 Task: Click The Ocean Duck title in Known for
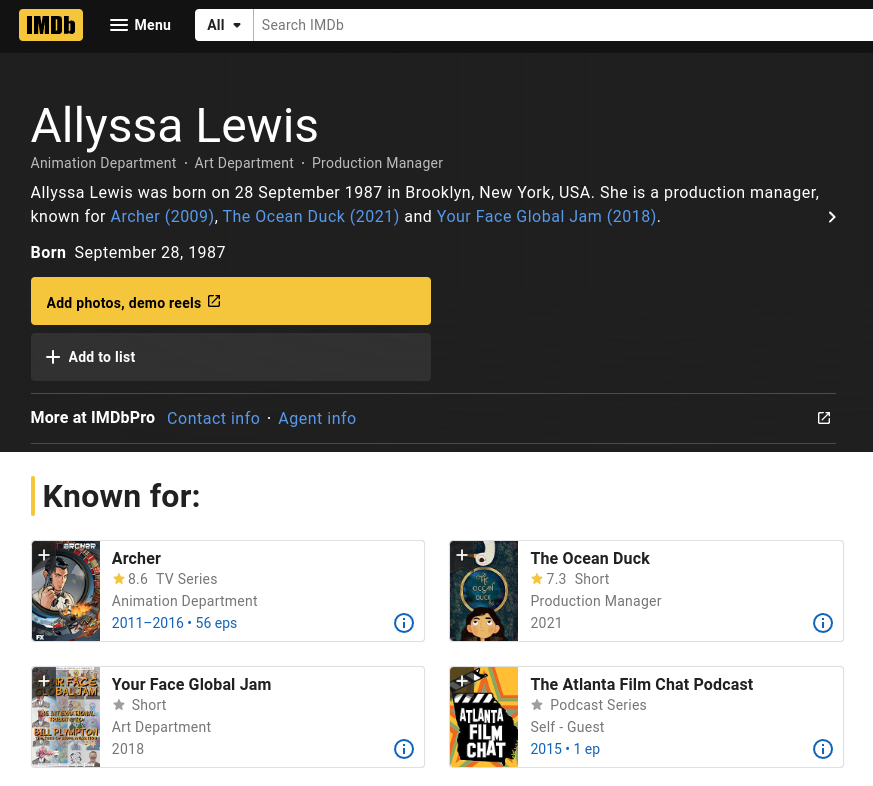point(590,558)
